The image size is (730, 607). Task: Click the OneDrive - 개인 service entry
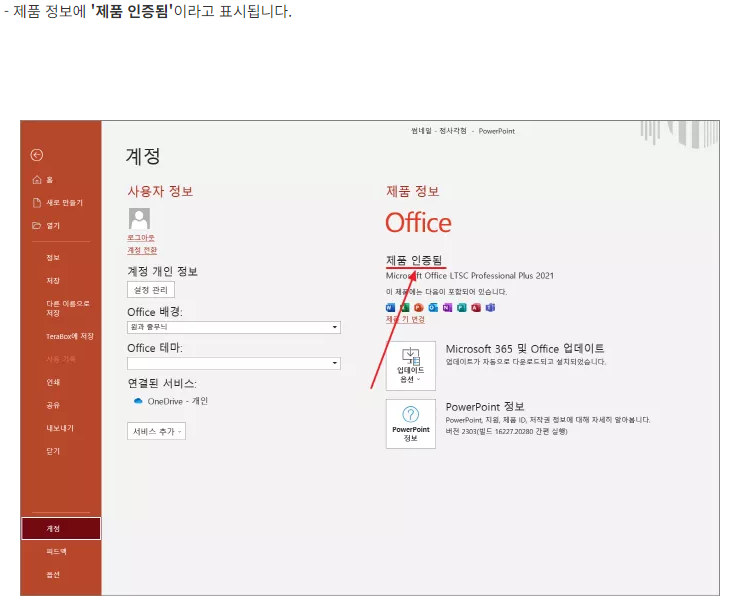pyautogui.click(x=170, y=401)
